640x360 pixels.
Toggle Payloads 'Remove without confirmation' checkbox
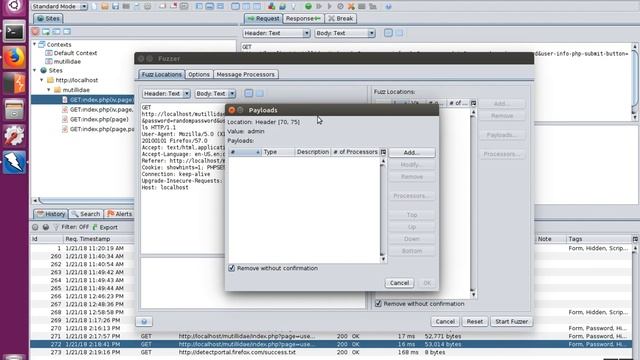(231, 268)
